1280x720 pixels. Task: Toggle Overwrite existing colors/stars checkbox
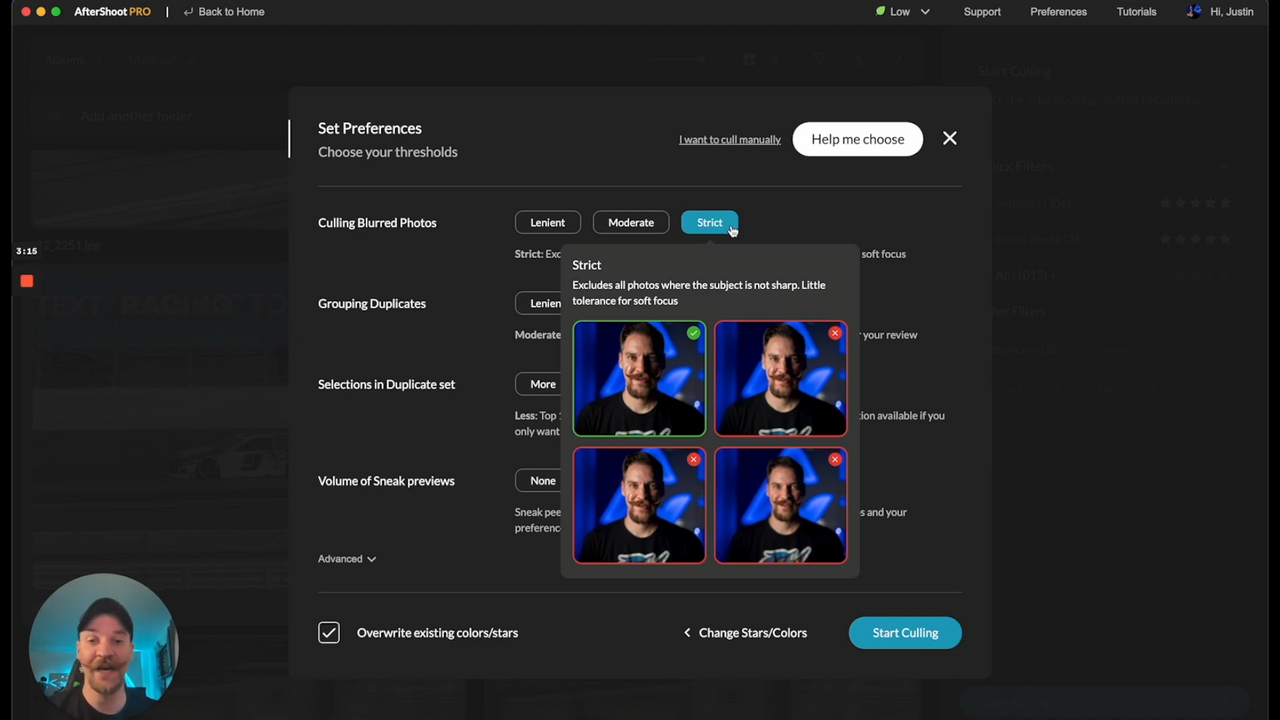pyautogui.click(x=329, y=633)
